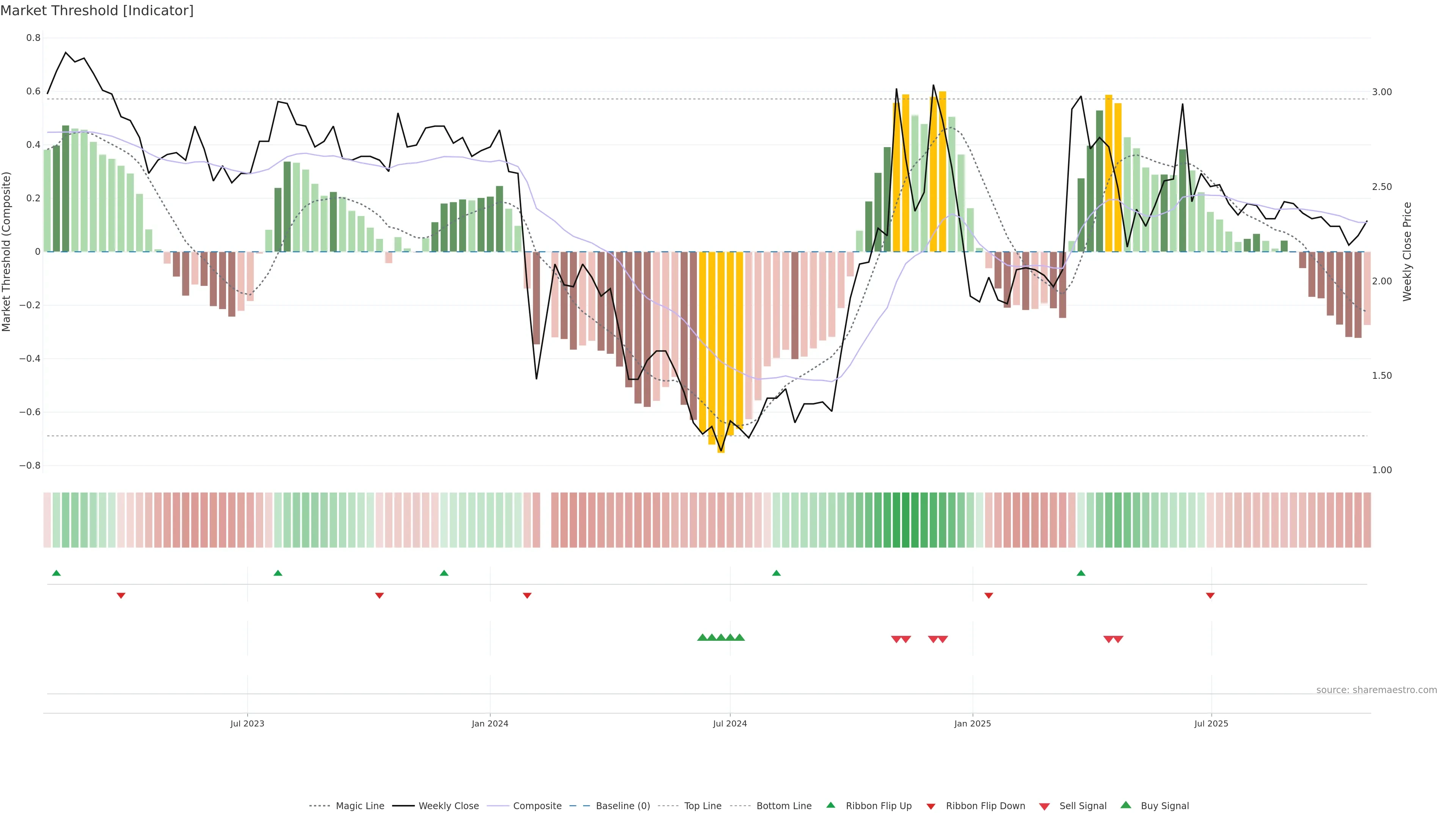Click the Ribbon Flip Down legend triangle

click(x=931, y=806)
